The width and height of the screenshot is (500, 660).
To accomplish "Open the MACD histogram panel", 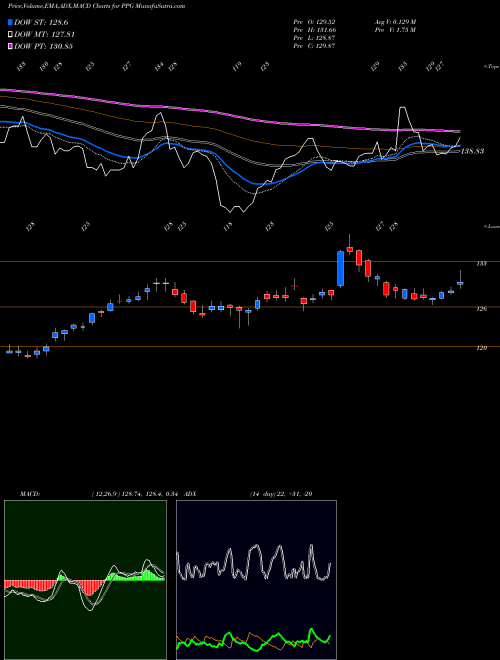I will 85,580.
